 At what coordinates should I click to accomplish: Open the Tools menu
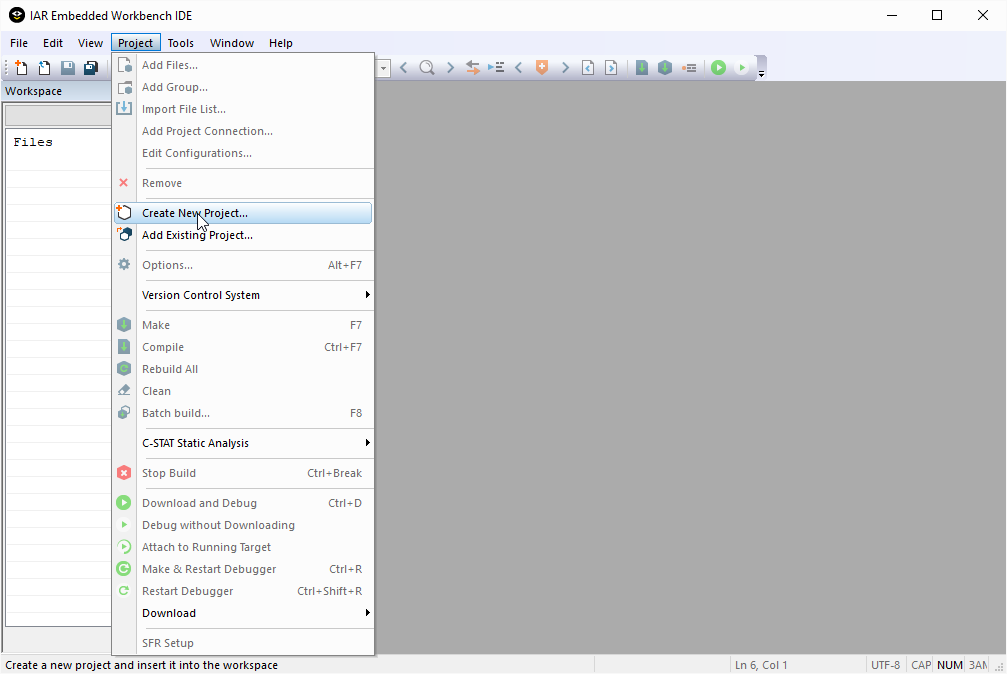(x=180, y=43)
